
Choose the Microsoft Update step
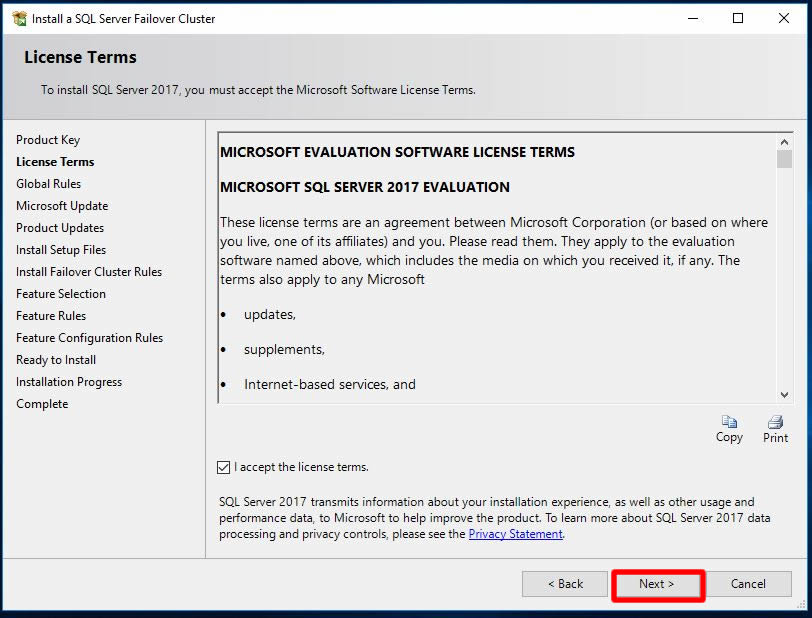click(62, 206)
